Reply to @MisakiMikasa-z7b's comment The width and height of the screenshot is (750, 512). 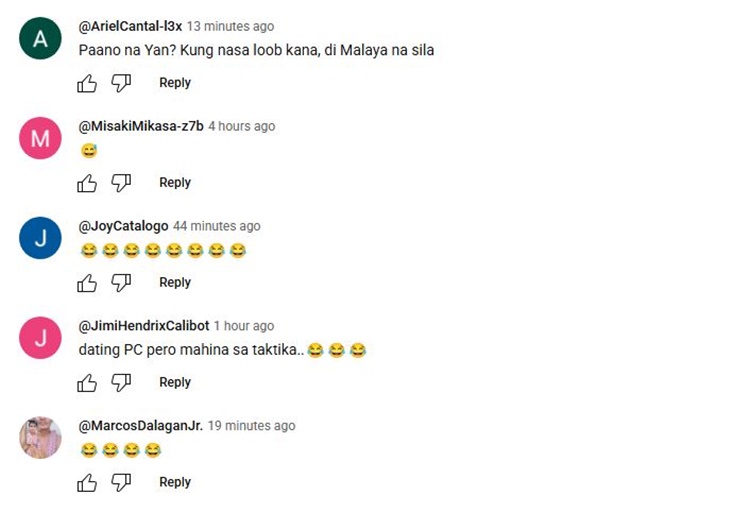[175, 183]
